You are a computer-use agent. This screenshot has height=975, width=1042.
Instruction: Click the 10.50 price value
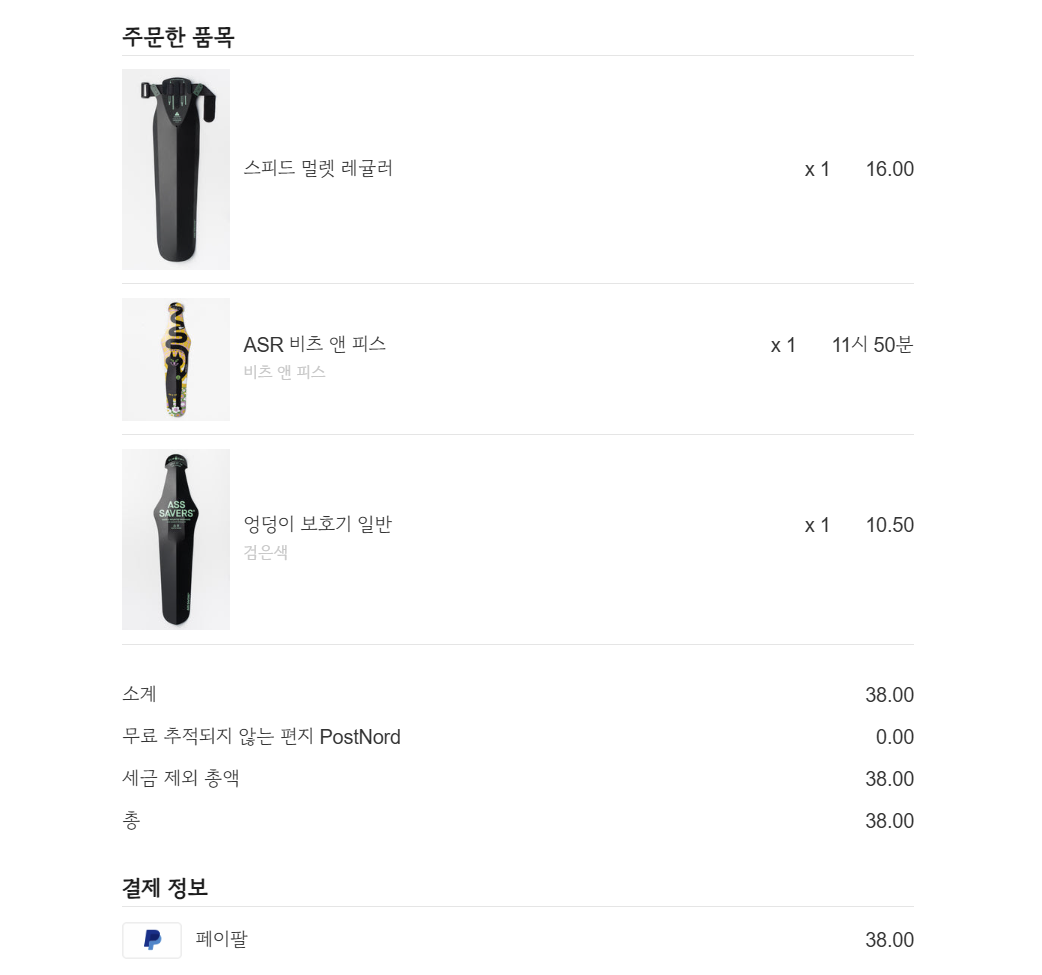(889, 525)
